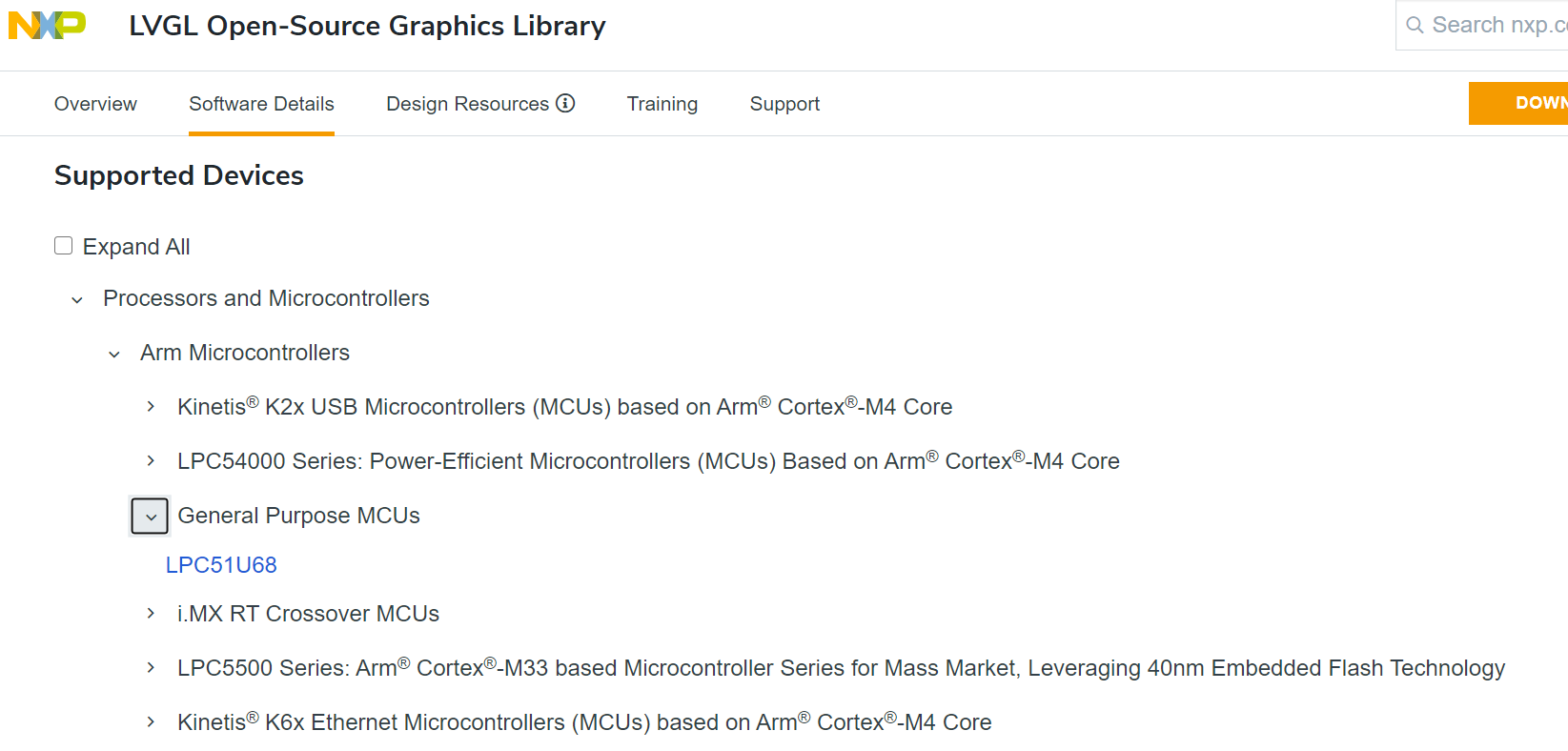This screenshot has width=1568, height=751.
Task: Open the LPC51U68 link
Action: (x=221, y=565)
